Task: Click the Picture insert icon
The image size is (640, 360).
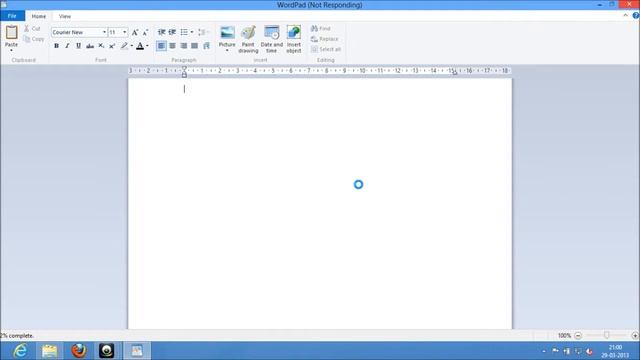Action: coord(227,33)
